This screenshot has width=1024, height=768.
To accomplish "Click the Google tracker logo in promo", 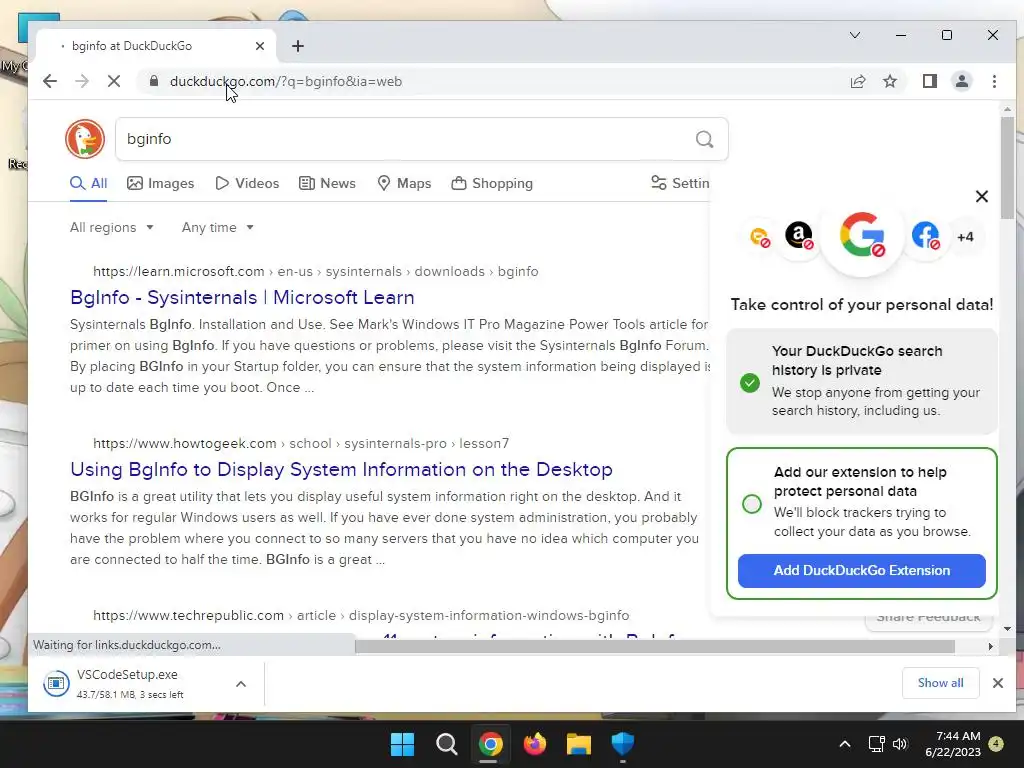I will point(862,234).
